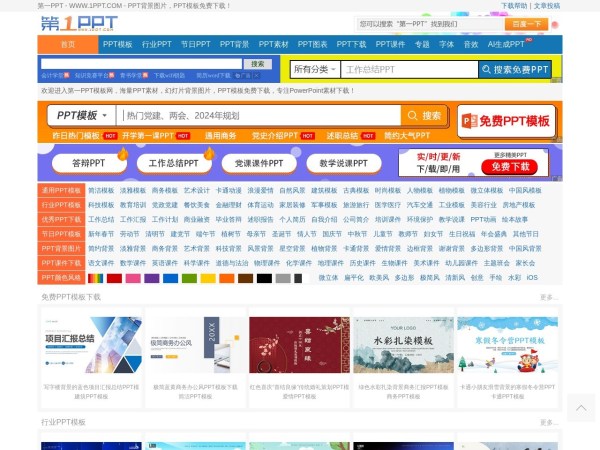Select the 节日PPT模板 sidebar category

click(62, 233)
